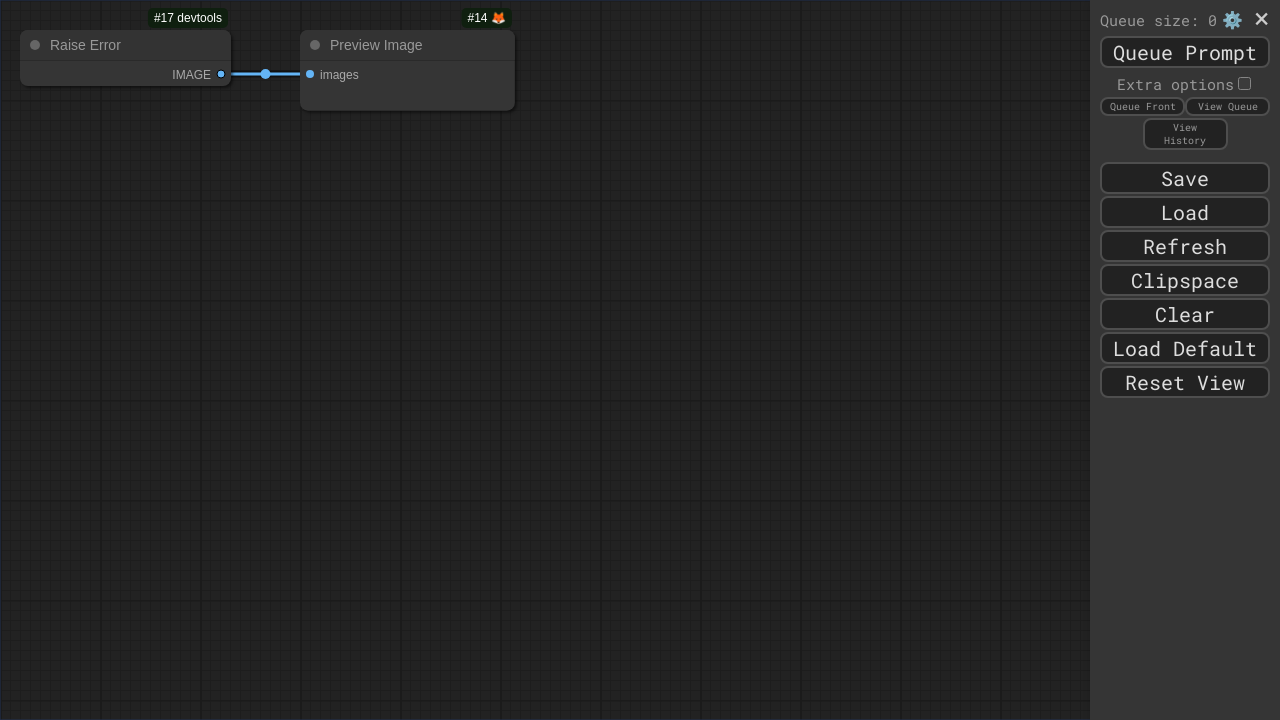Close the queue menu panel
1280x720 pixels.
coord(1261,19)
